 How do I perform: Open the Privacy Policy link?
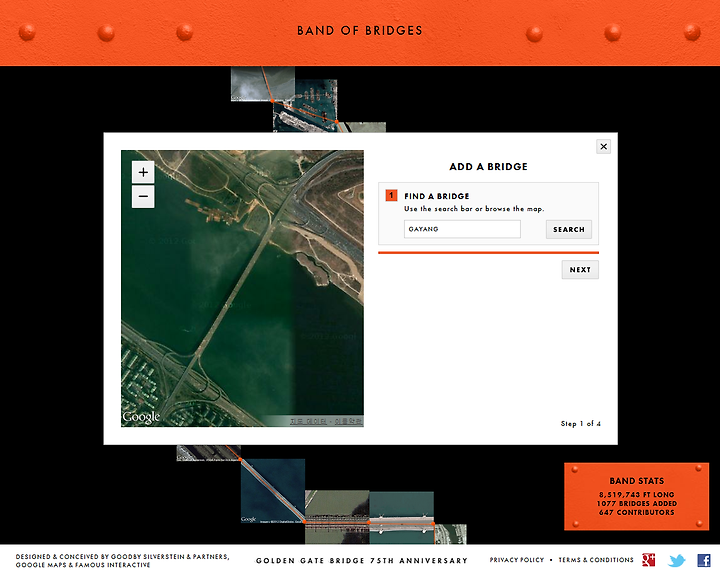click(x=517, y=560)
